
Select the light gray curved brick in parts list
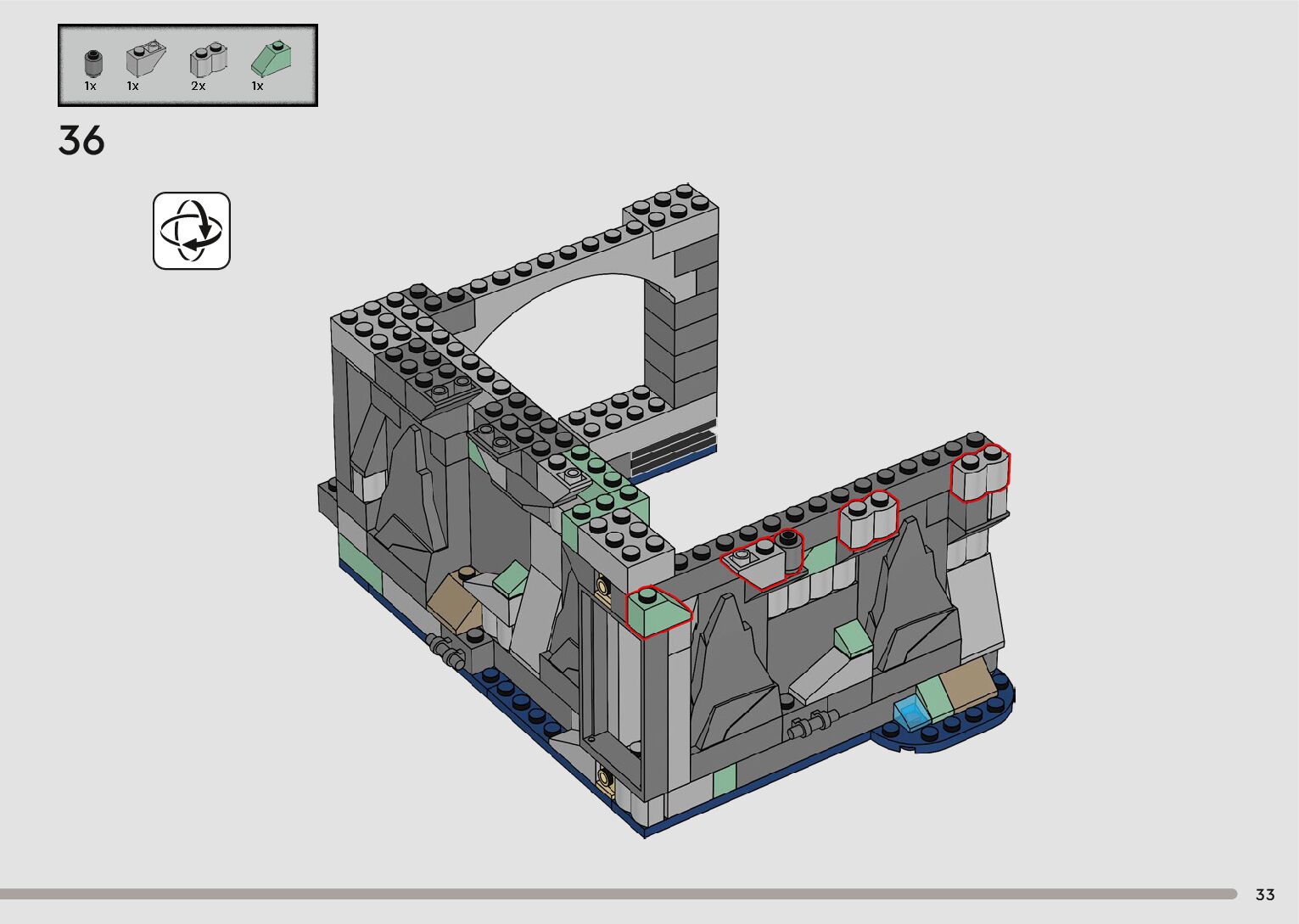[x=208, y=60]
